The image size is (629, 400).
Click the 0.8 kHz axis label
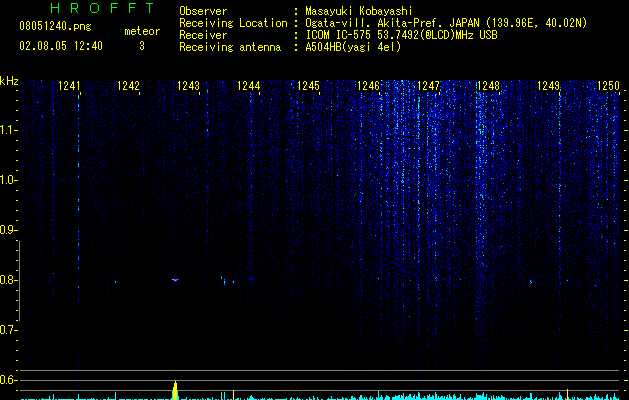(x=8, y=280)
